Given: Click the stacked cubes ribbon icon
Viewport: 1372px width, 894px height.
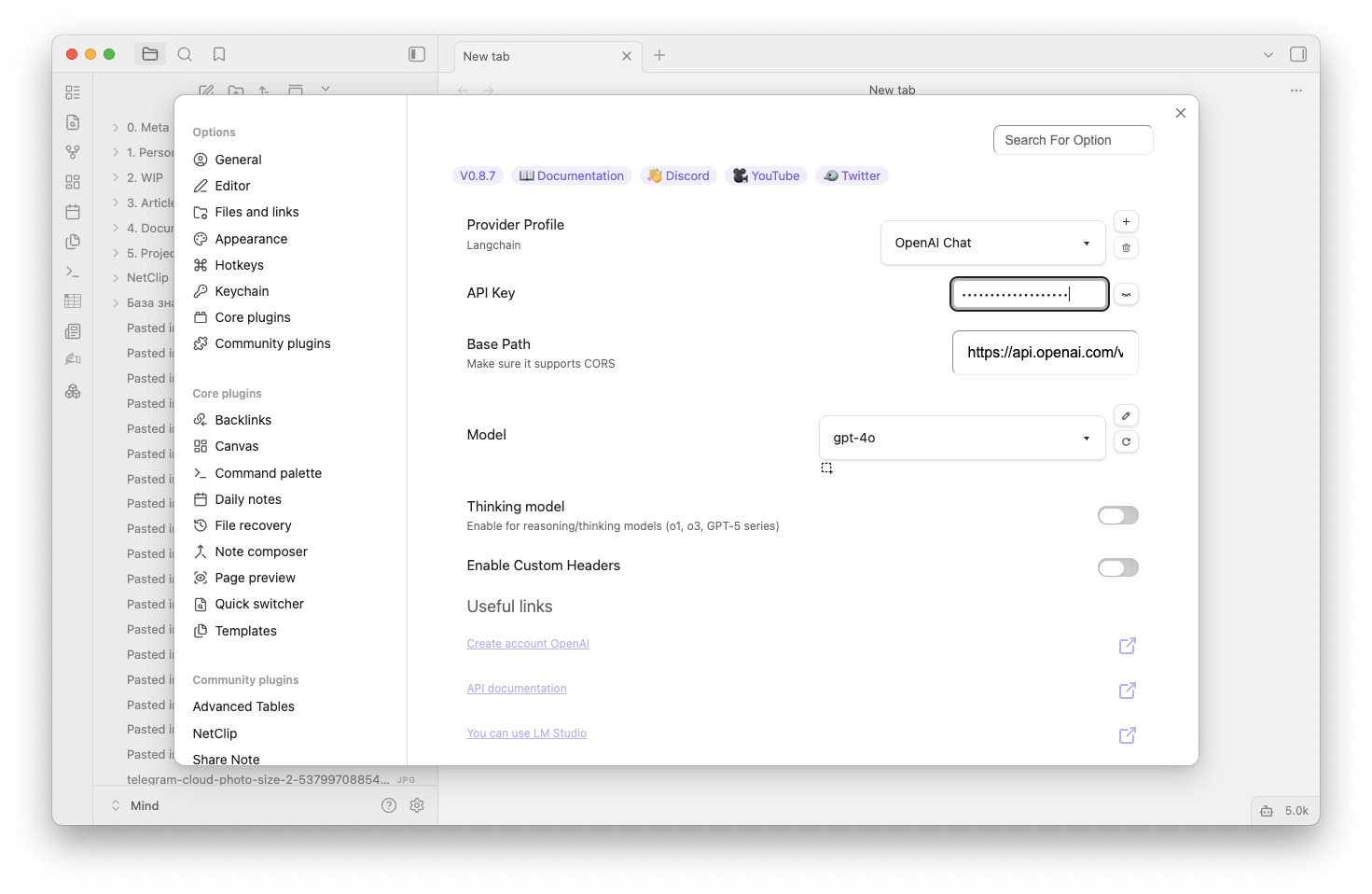Looking at the screenshot, I should 73,391.
